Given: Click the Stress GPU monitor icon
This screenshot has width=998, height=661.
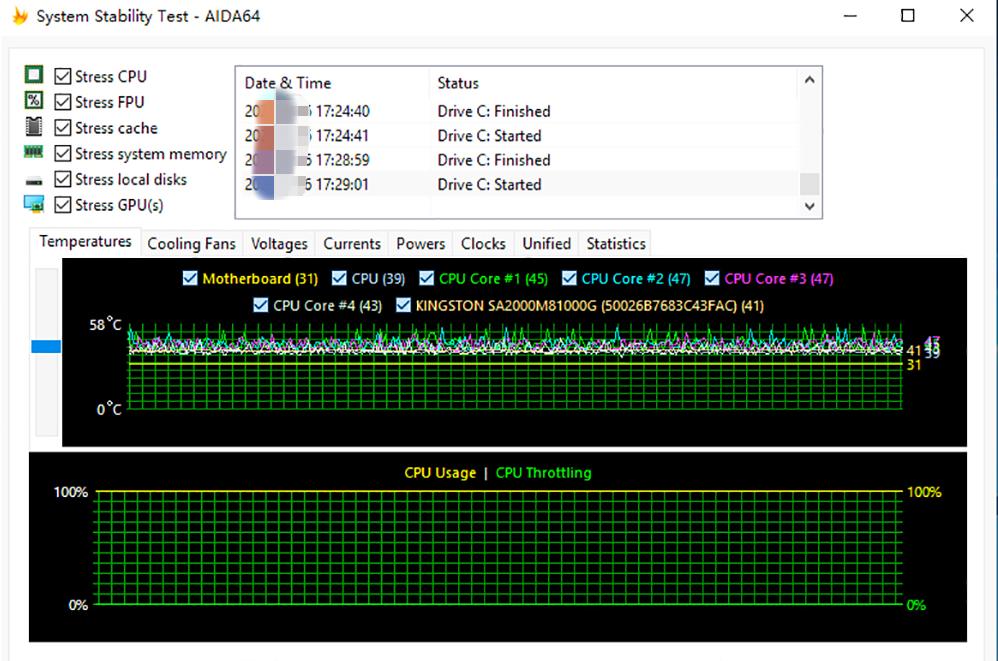Looking at the screenshot, I should [x=33, y=205].
